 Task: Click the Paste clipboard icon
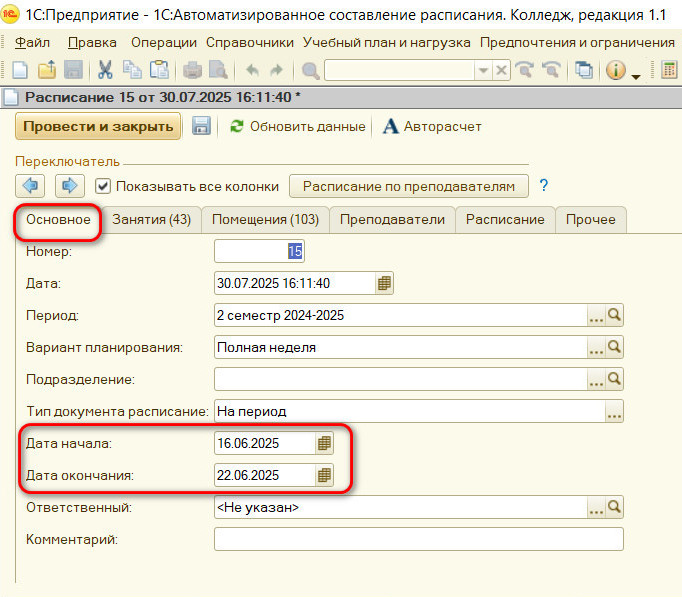159,70
